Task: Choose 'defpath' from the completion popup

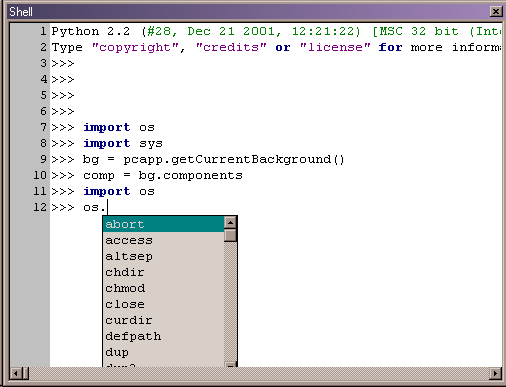Action: pyautogui.click(x=164, y=336)
